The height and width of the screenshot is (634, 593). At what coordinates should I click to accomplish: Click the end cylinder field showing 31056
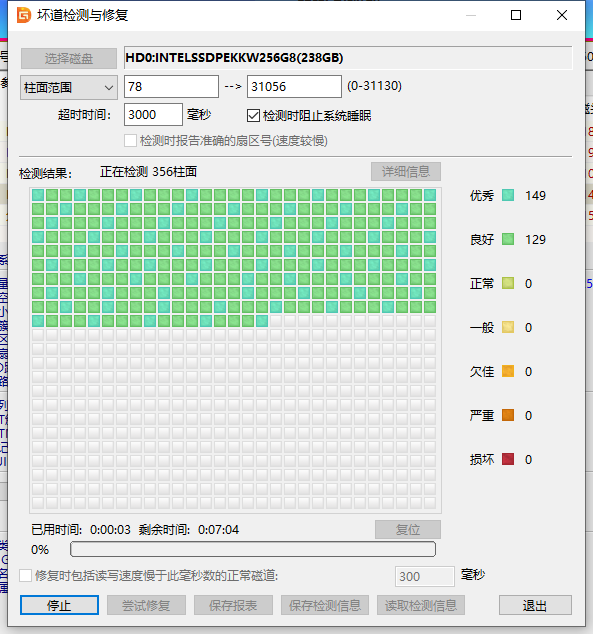click(x=294, y=87)
